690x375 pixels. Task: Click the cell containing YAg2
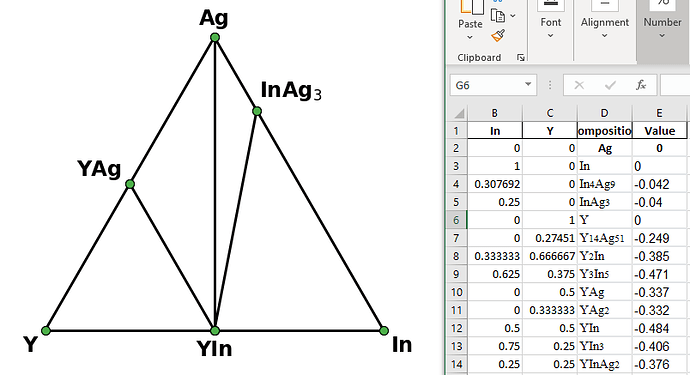pos(605,310)
